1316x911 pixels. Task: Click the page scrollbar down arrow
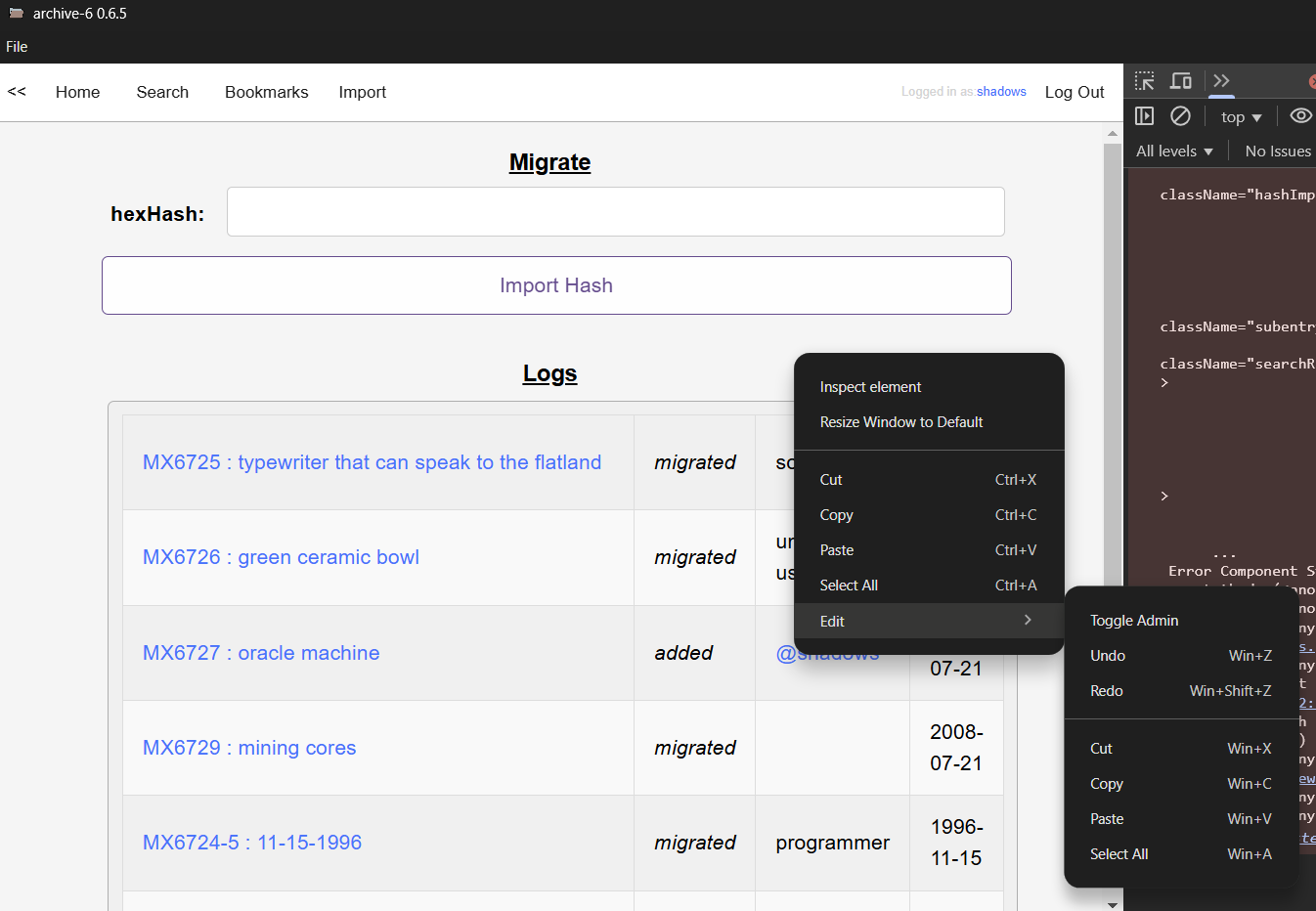pyautogui.click(x=1112, y=904)
